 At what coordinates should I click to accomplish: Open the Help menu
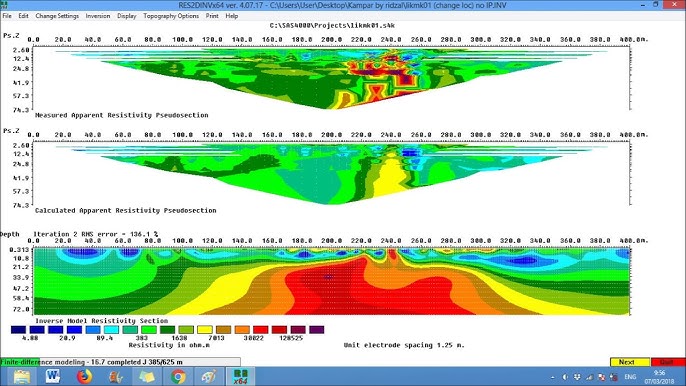(231, 16)
